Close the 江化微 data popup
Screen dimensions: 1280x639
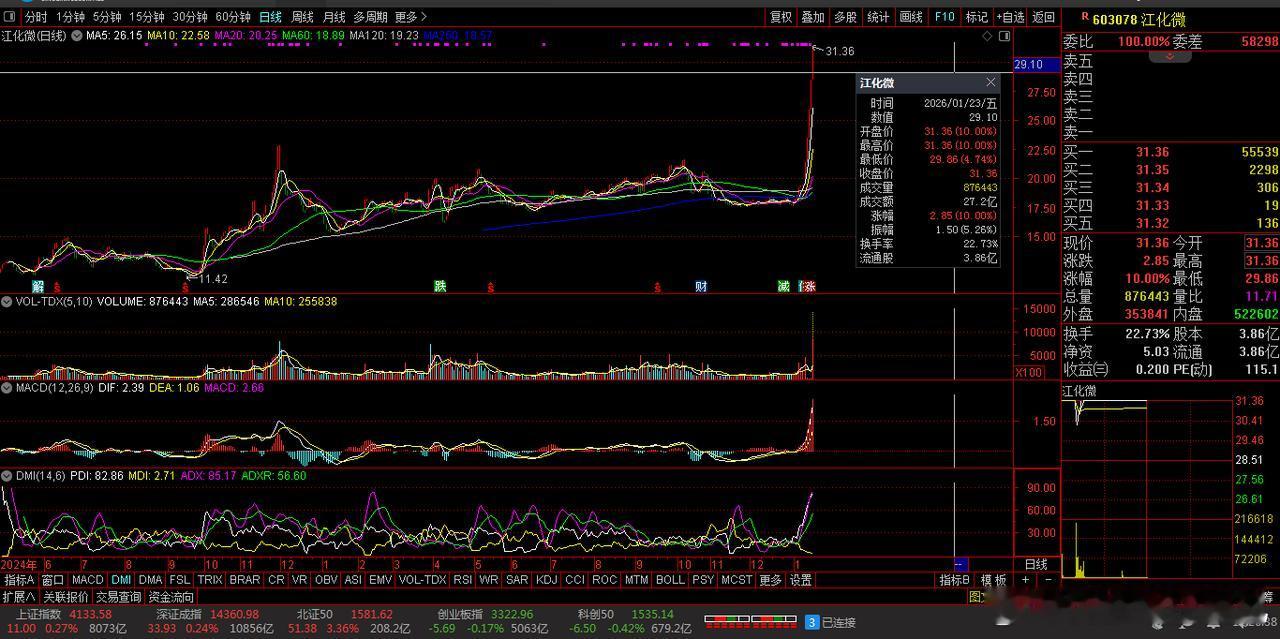coord(990,83)
